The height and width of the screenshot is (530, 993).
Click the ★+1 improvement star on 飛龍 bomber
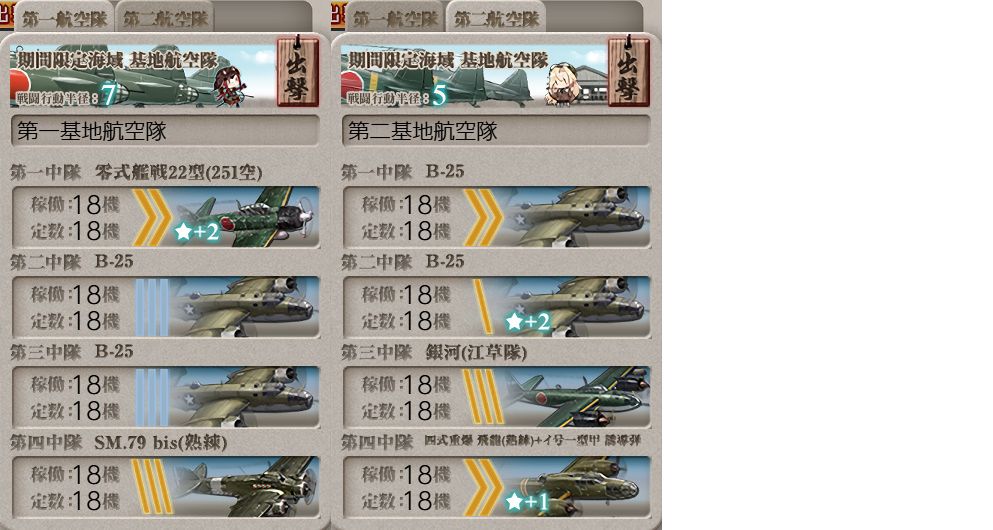(x=527, y=502)
